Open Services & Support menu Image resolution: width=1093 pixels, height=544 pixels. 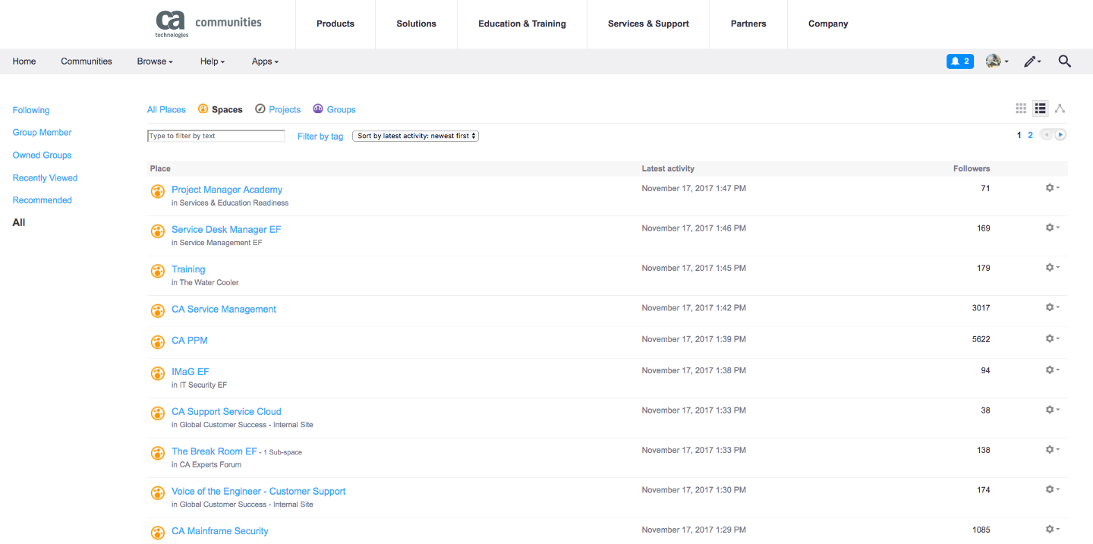pyautogui.click(x=648, y=24)
